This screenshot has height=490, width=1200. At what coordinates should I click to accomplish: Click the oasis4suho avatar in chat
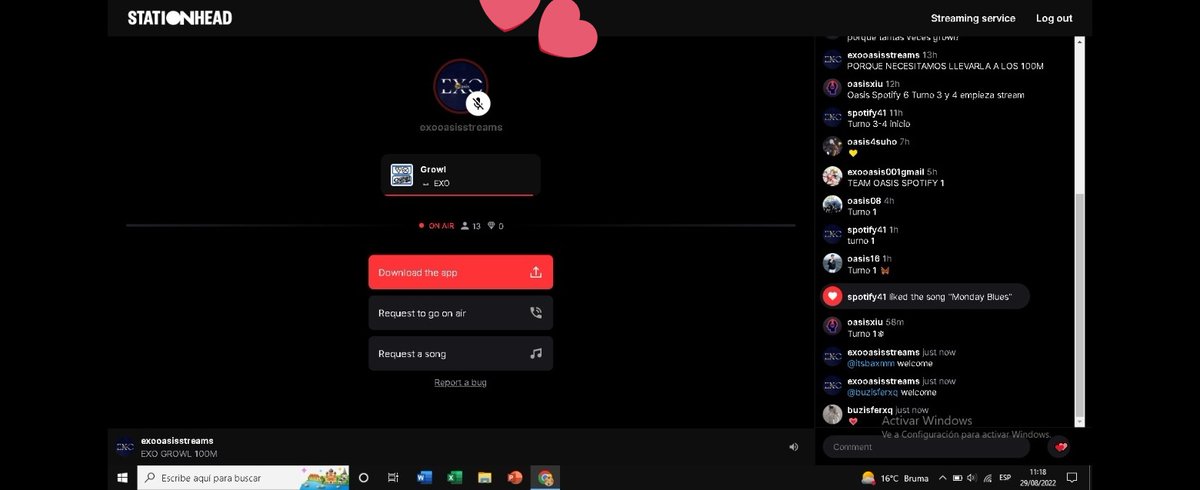point(832,147)
